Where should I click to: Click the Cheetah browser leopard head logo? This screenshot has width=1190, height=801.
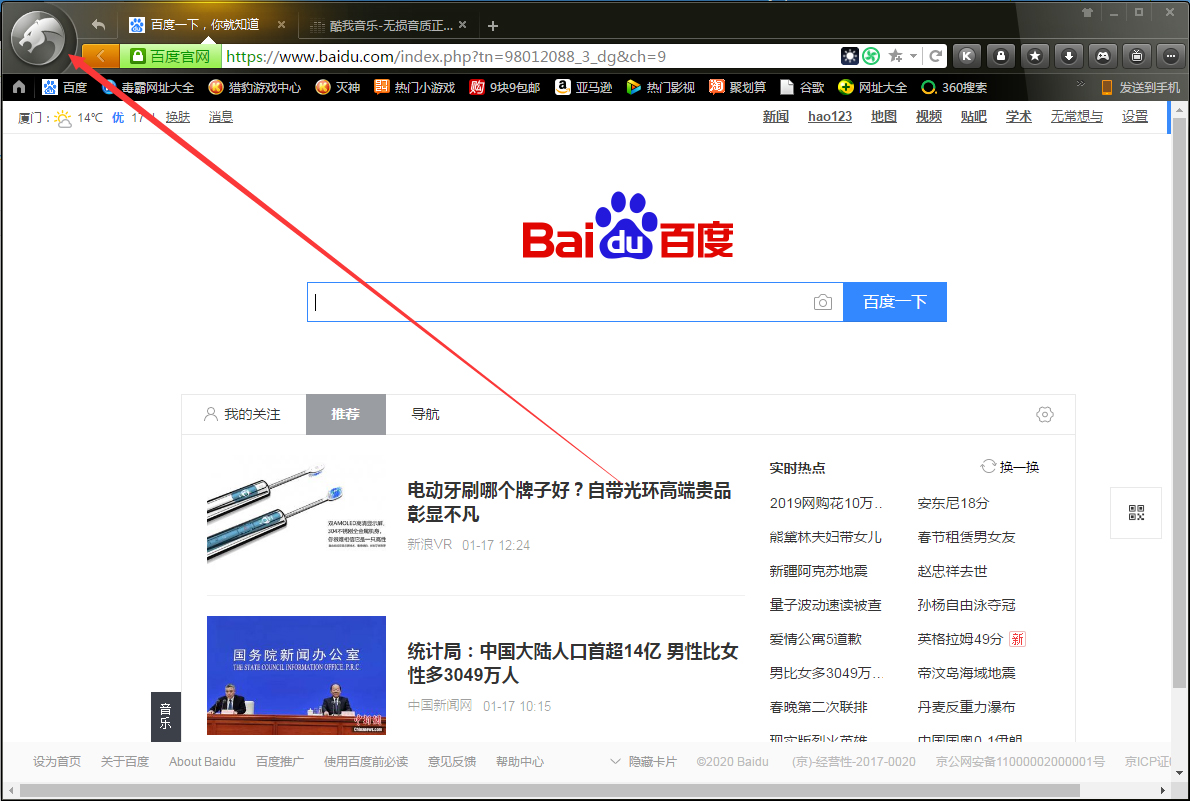point(38,38)
